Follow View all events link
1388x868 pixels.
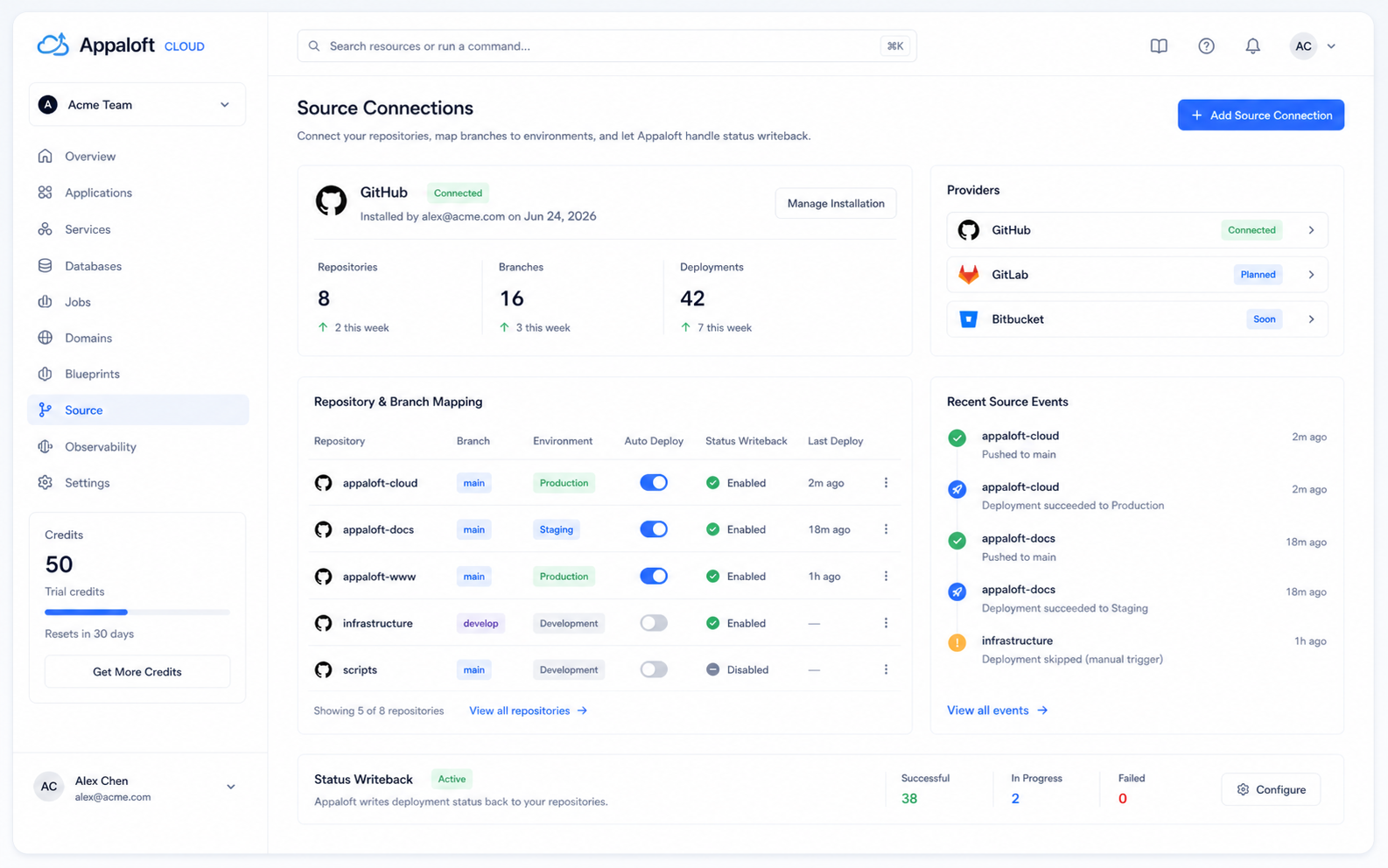[997, 710]
